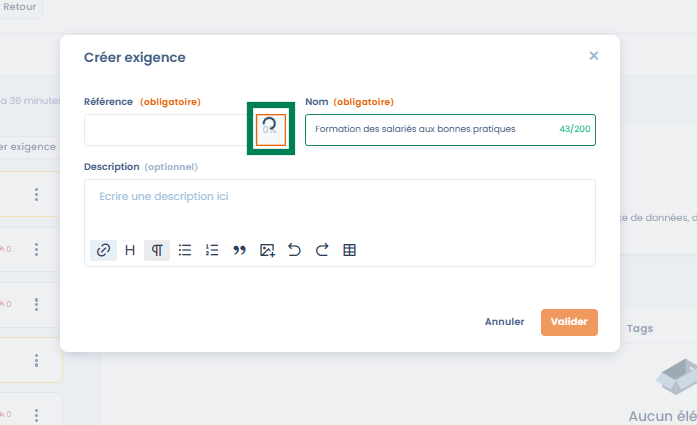Redo last edit in description editor
Viewport: 697px width, 425px height.
(x=321, y=250)
